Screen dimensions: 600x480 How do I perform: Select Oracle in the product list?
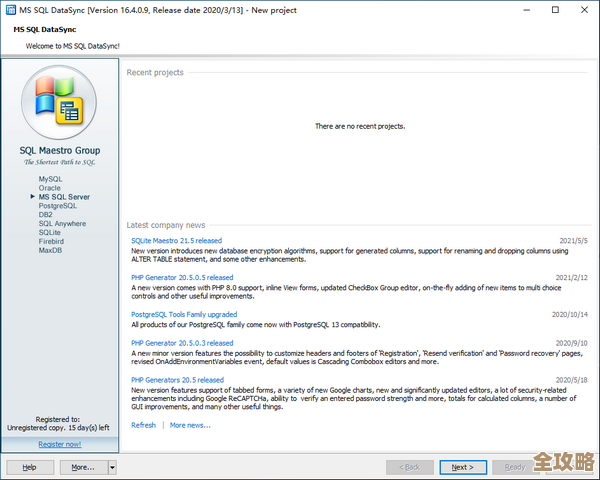point(50,188)
